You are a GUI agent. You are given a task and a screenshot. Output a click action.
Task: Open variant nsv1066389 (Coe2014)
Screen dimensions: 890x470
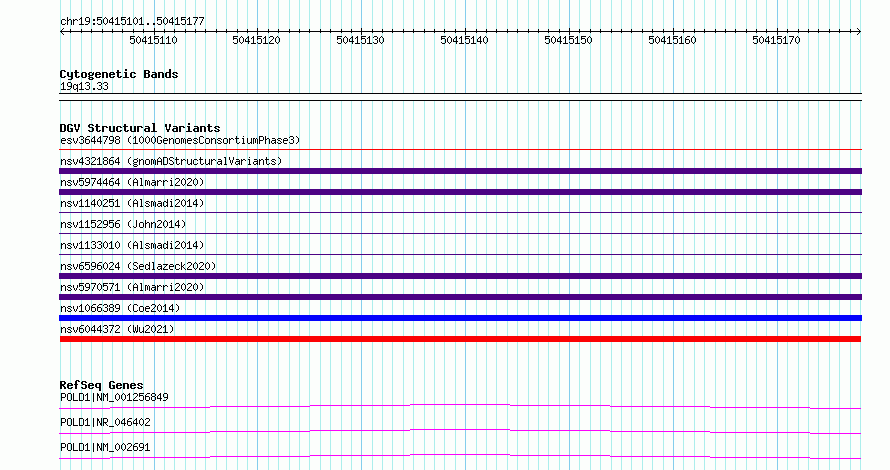coord(120,308)
